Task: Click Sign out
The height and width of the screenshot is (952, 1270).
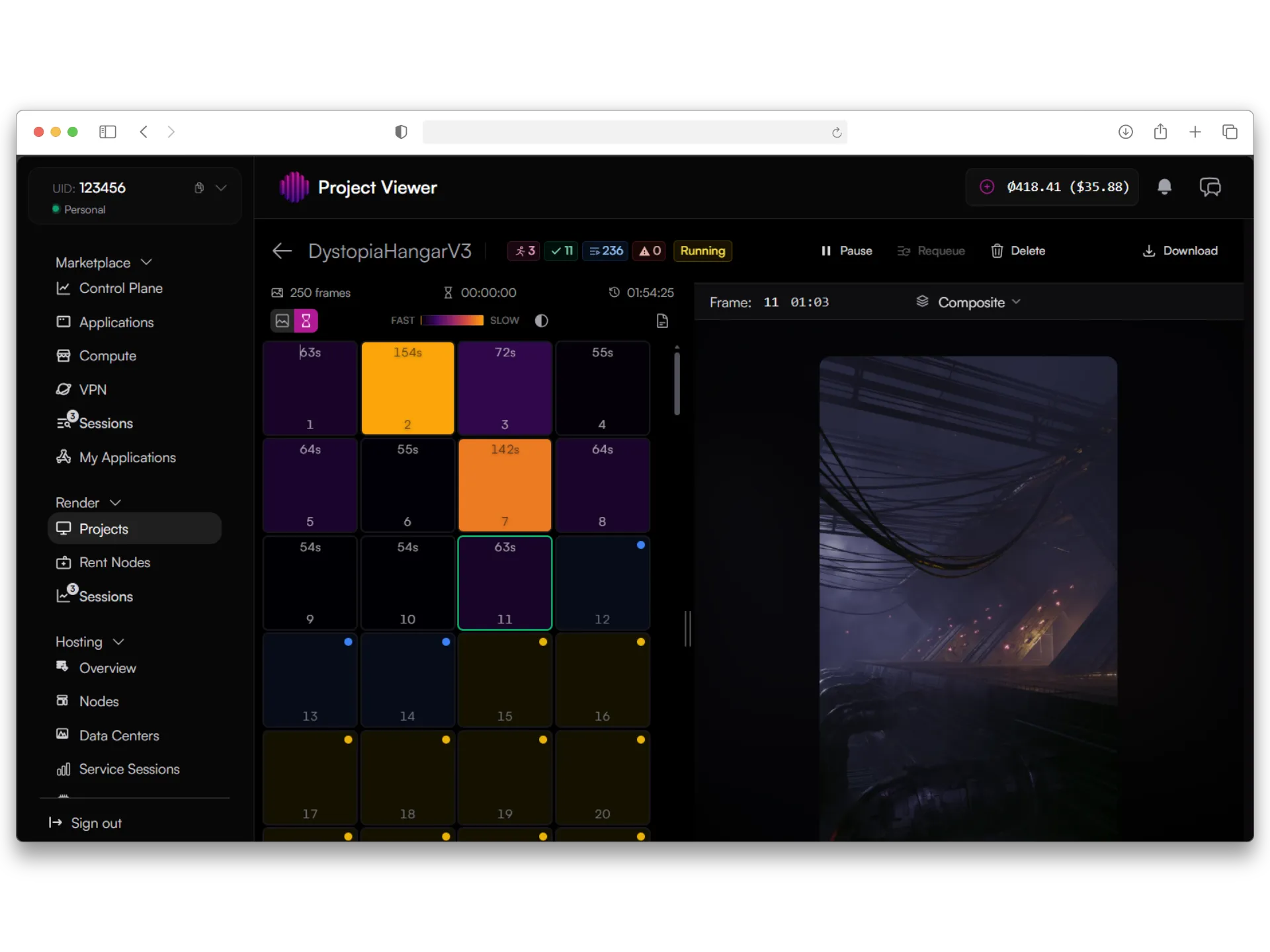Action: point(85,823)
